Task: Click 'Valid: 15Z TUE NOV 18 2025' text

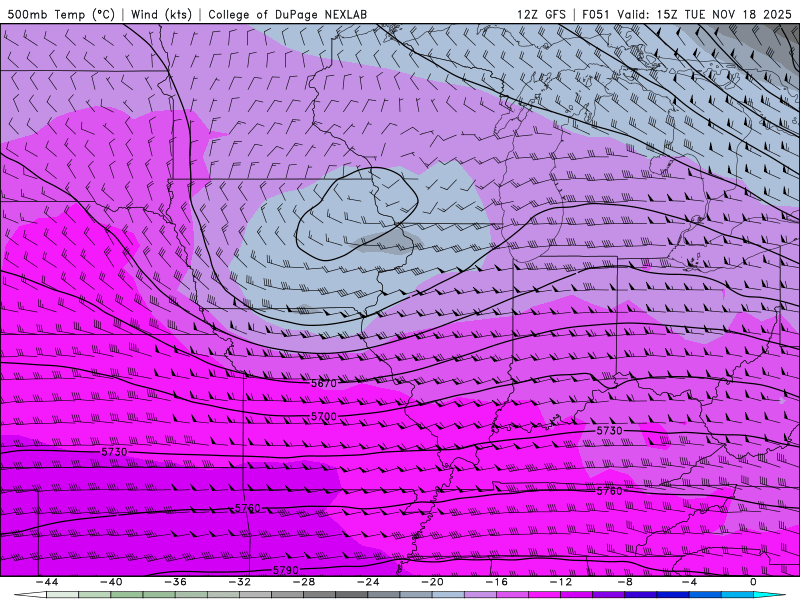Action: [x=705, y=14]
